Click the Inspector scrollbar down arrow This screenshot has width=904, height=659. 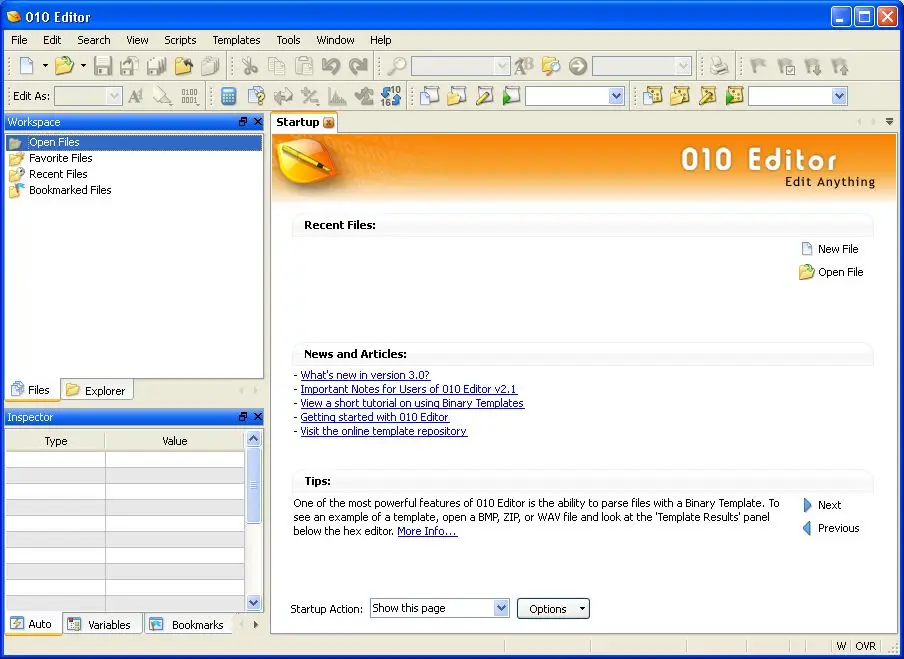pyautogui.click(x=254, y=602)
